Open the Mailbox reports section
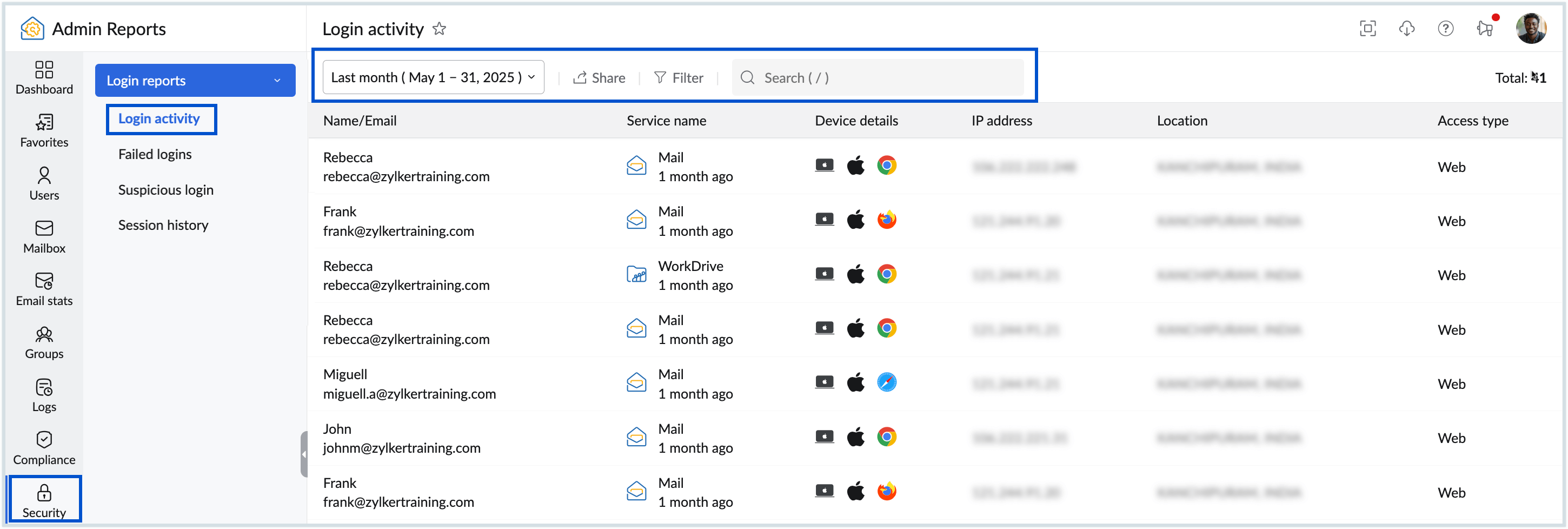 tap(43, 236)
